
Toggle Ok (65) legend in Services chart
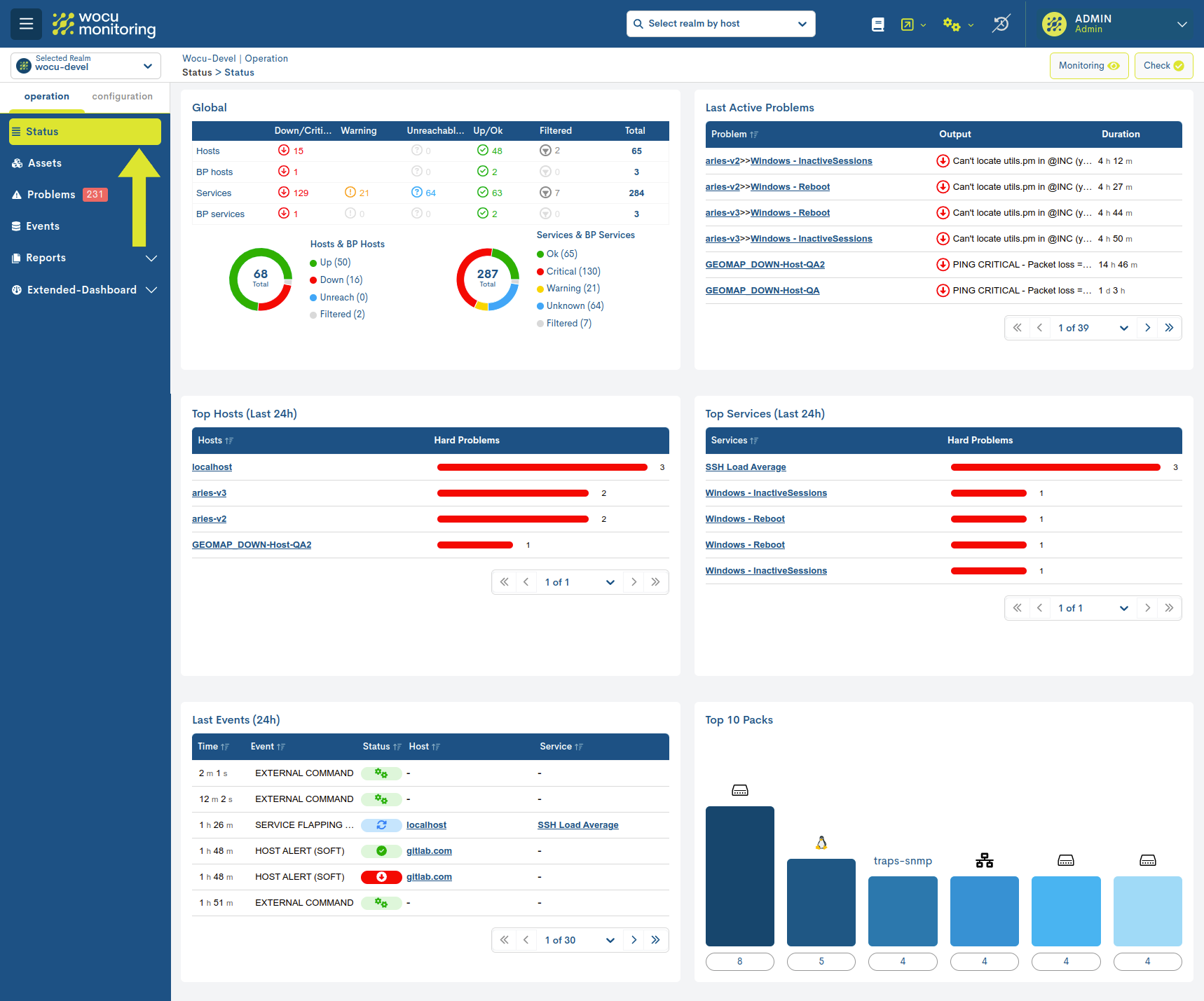coord(557,254)
